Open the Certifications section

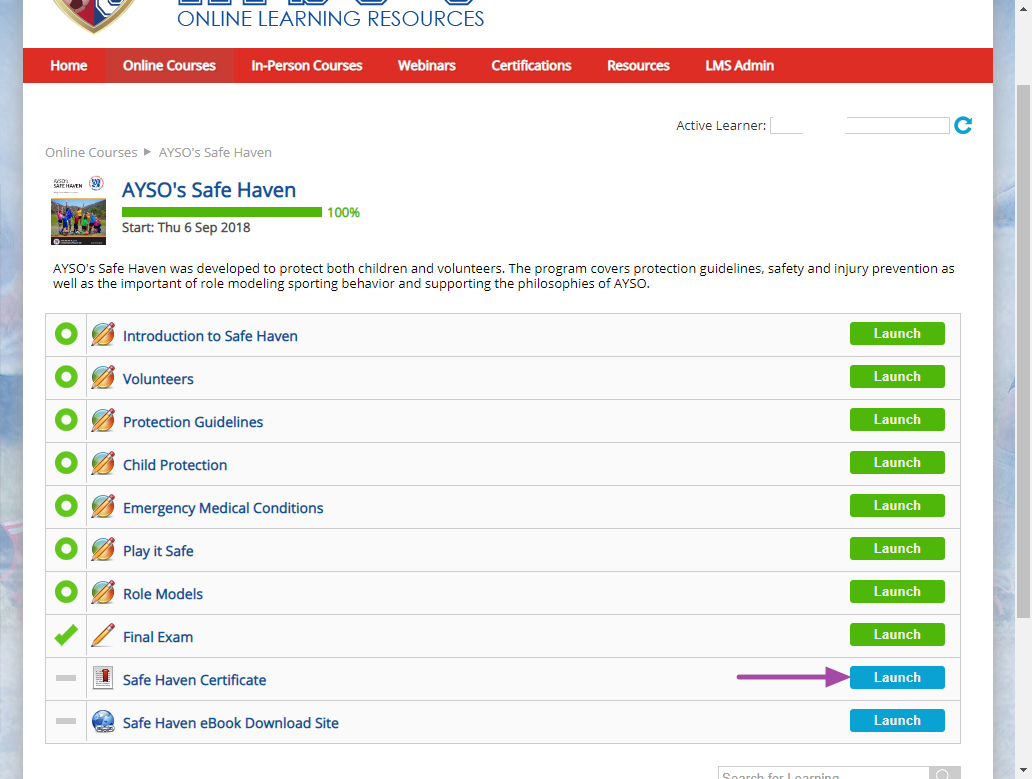(531, 65)
